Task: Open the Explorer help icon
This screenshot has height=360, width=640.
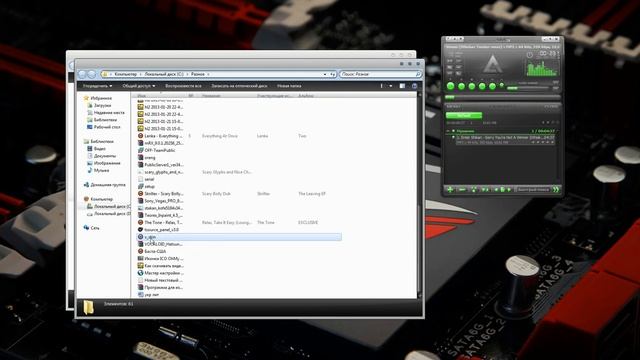Action: point(415,86)
